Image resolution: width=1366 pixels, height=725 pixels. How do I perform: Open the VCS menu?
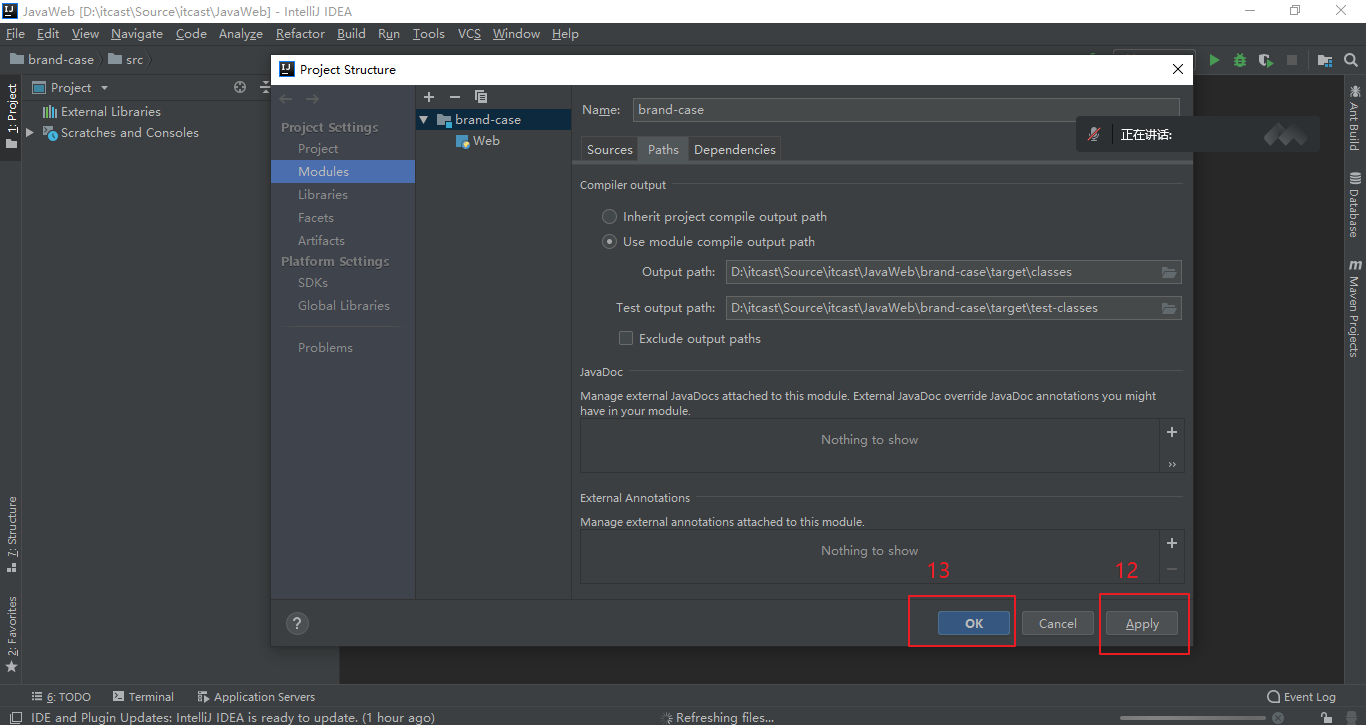[x=469, y=33]
